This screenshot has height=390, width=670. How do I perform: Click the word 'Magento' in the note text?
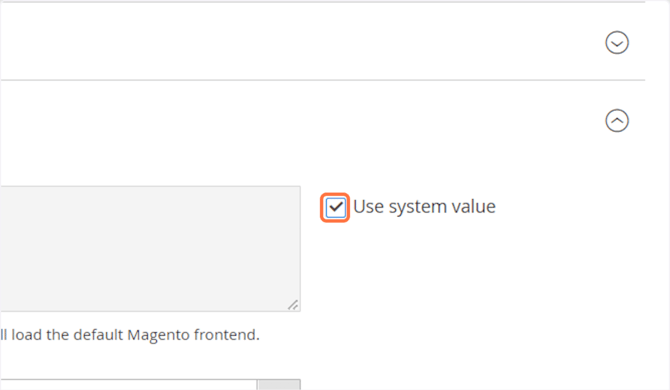[159, 335]
